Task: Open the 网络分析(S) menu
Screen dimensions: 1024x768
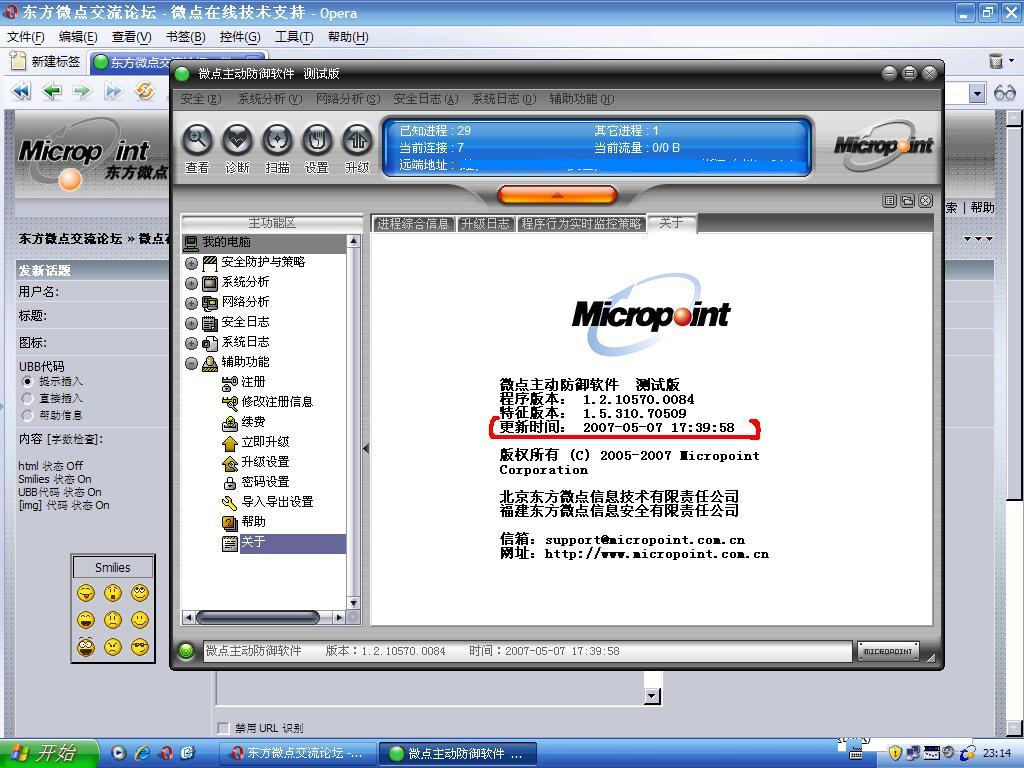Action: 347,99
